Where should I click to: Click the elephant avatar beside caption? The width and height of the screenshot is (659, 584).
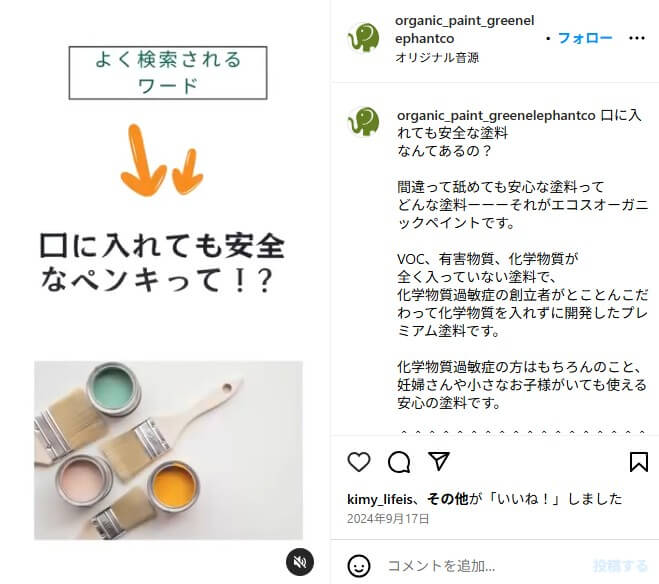[364, 121]
